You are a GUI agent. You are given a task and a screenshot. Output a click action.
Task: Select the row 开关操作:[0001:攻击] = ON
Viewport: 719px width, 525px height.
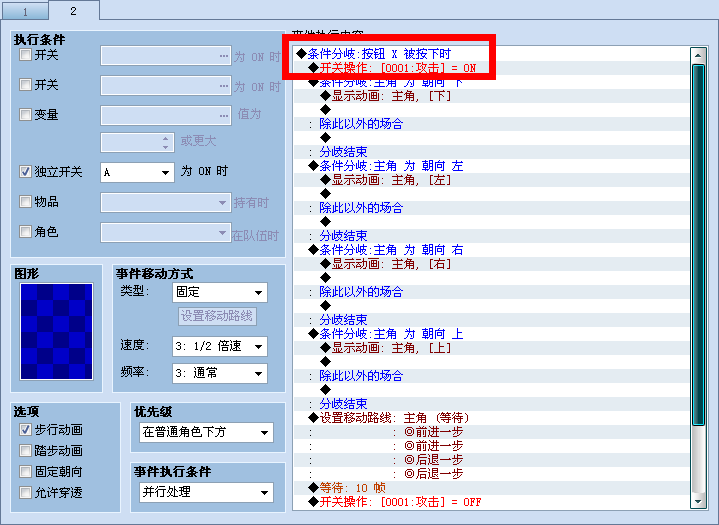pyautogui.click(x=491, y=68)
